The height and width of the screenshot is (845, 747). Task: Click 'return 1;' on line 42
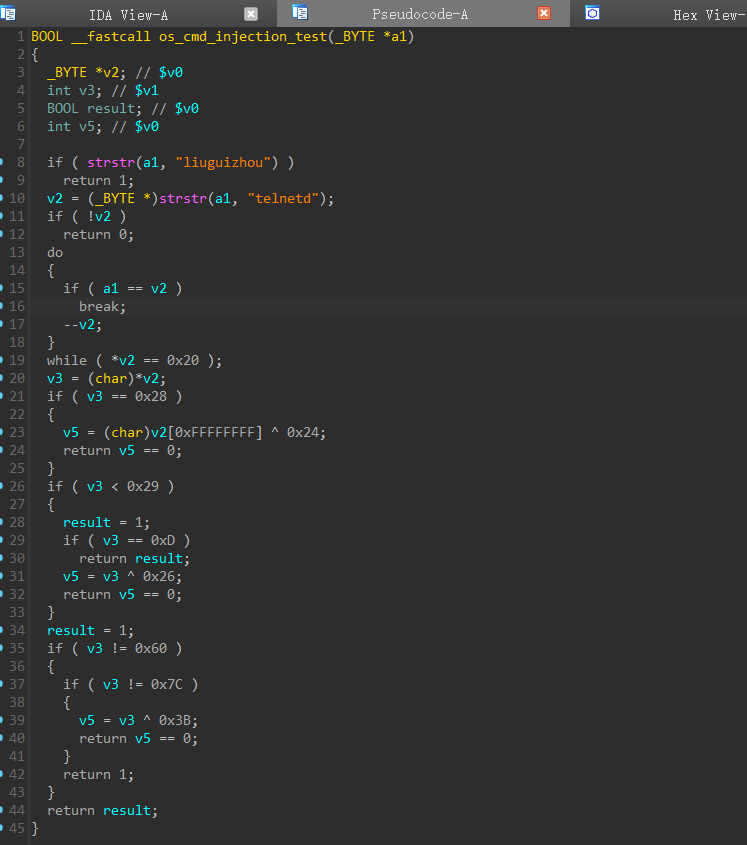point(99,774)
